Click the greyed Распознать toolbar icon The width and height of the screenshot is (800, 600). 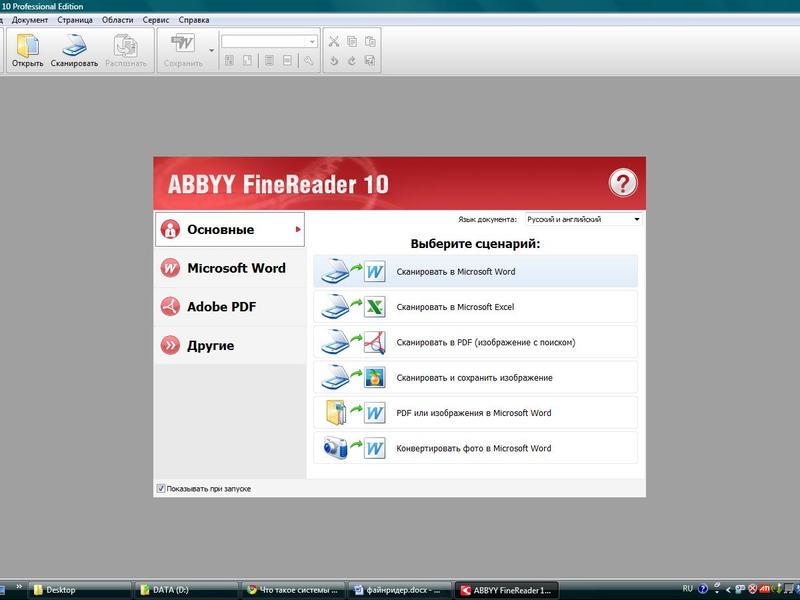coord(126,45)
